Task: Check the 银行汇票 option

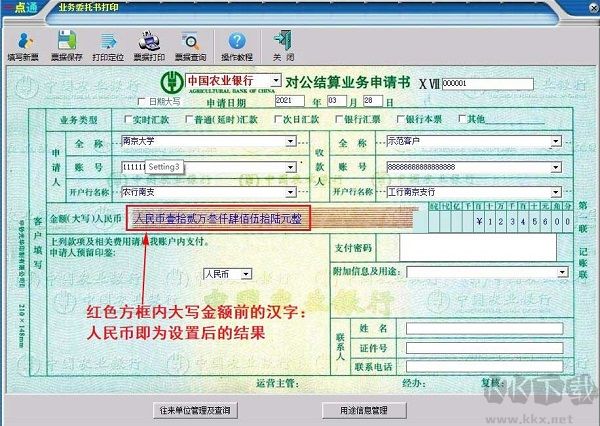Action: (x=339, y=119)
